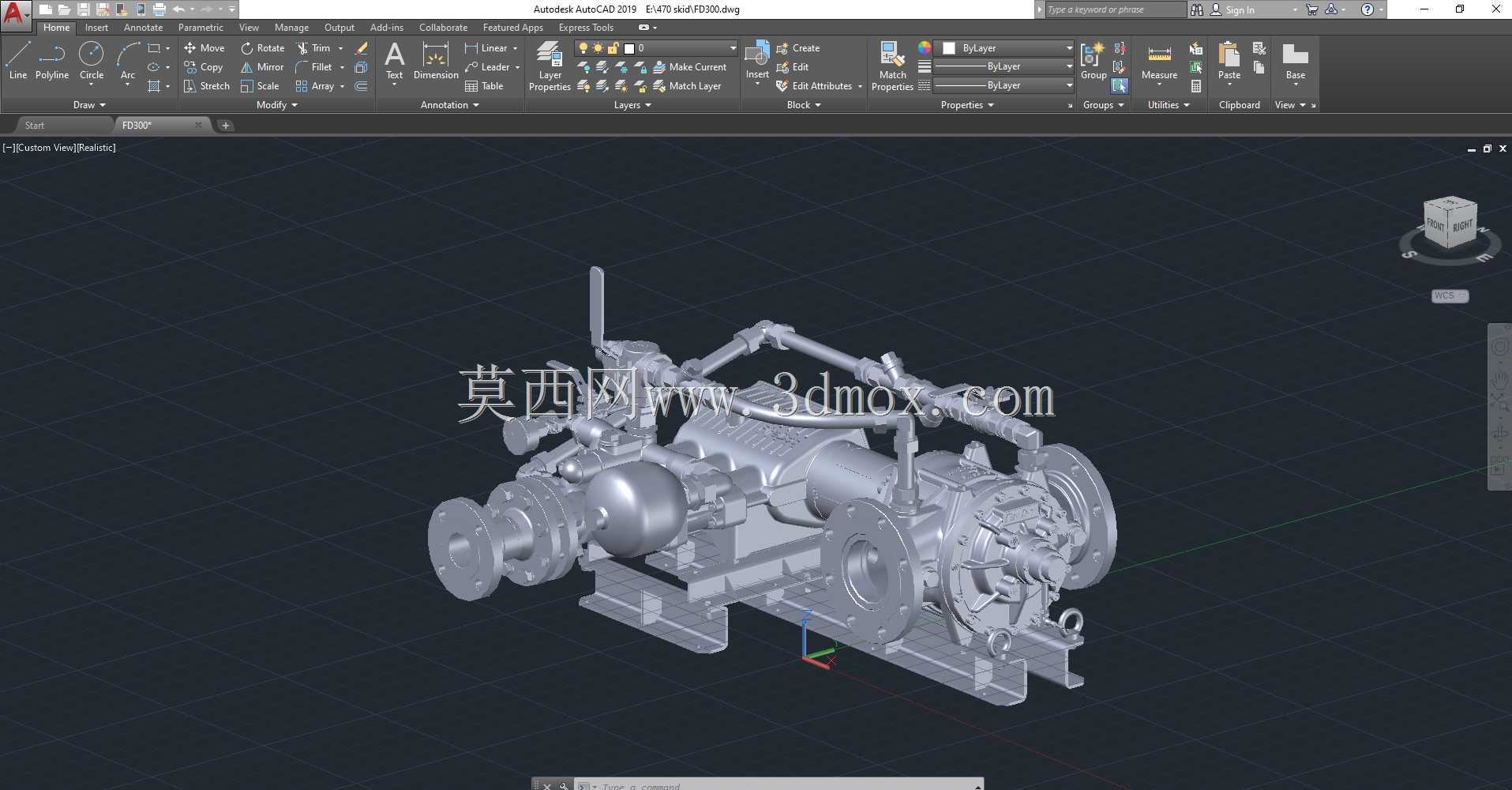This screenshot has height=790, width=1512.
Task: Click the viewport controls [Custom View] label
Action: tap(45, 148)
